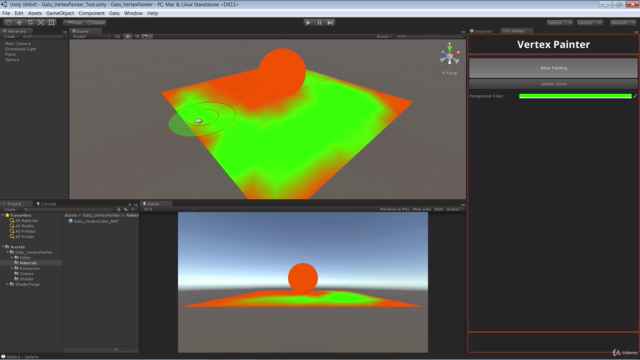Open Hierarchy Create dropdown

(11, 36)
